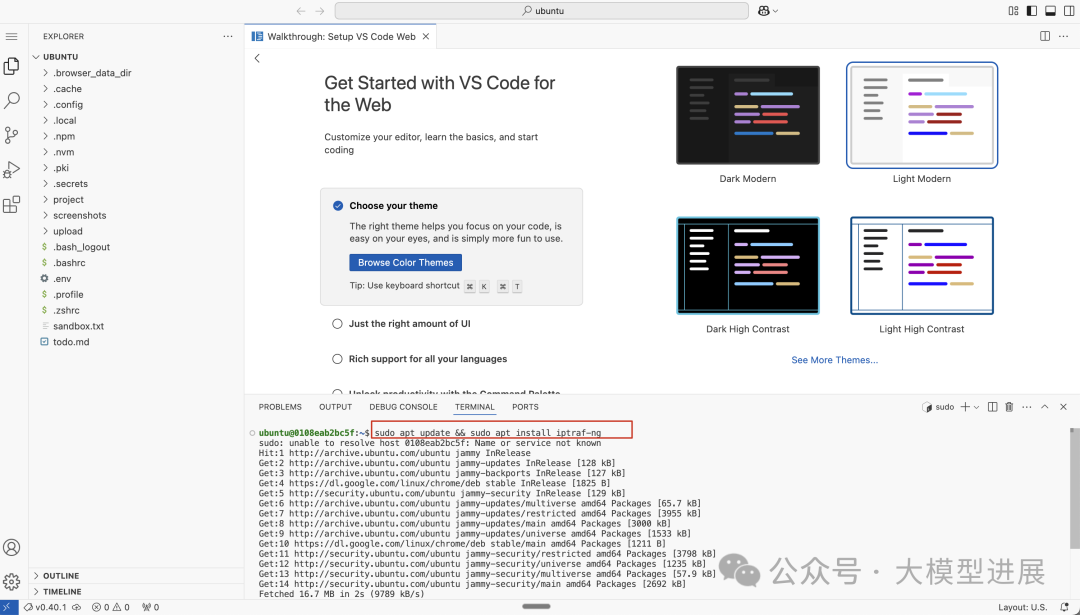This screenshot has width=1080, height=615.
Task: Select 'Rich support for all your languages' step
Action: click(428, 359)
